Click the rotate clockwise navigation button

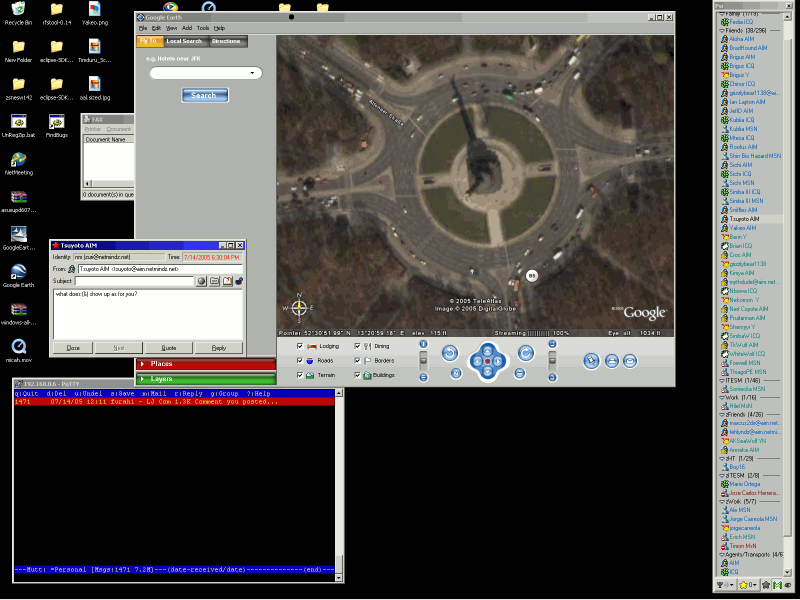click(x=527, y=353)
